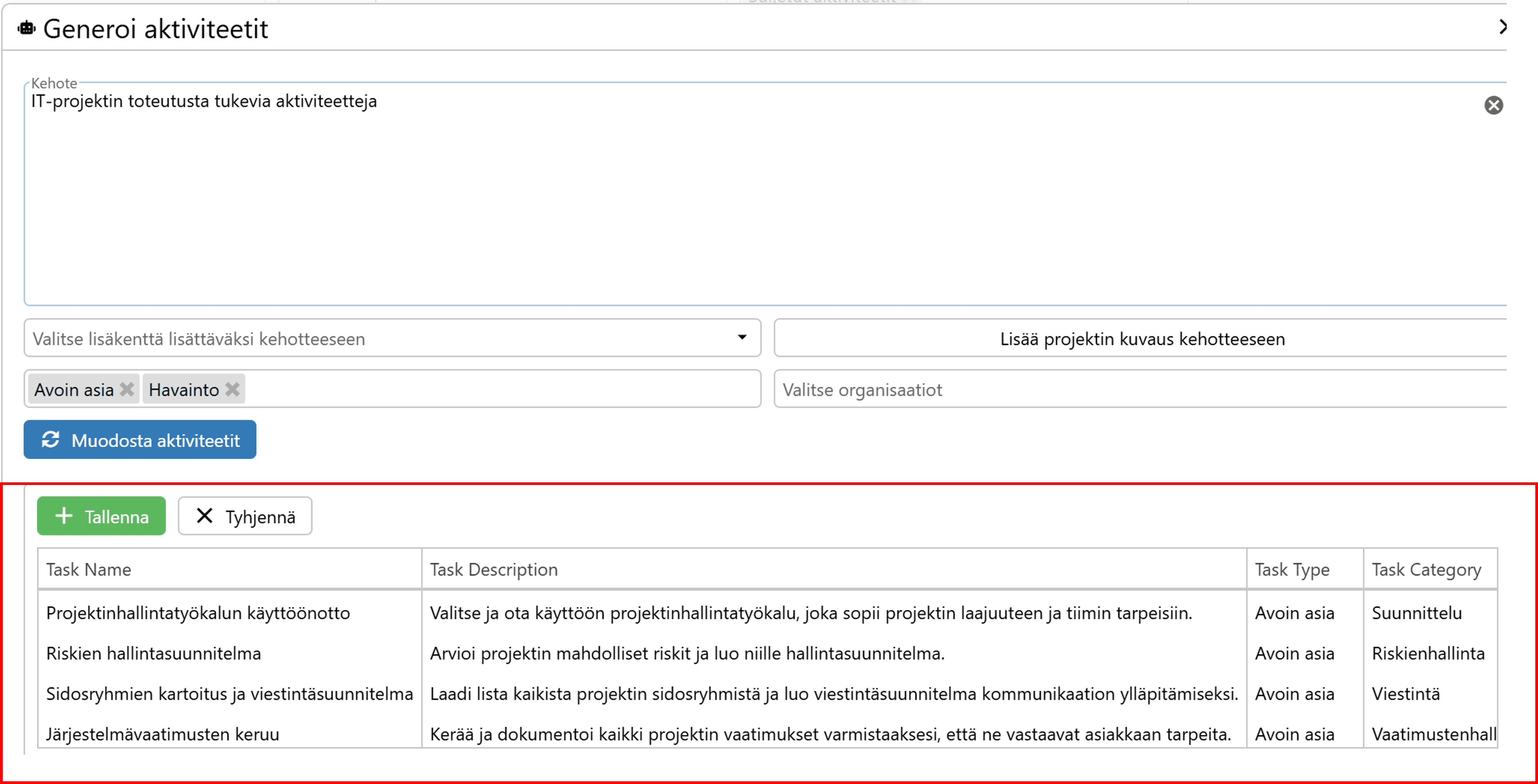Click the plus icon in Tallenna button

(x=64, y=516)
